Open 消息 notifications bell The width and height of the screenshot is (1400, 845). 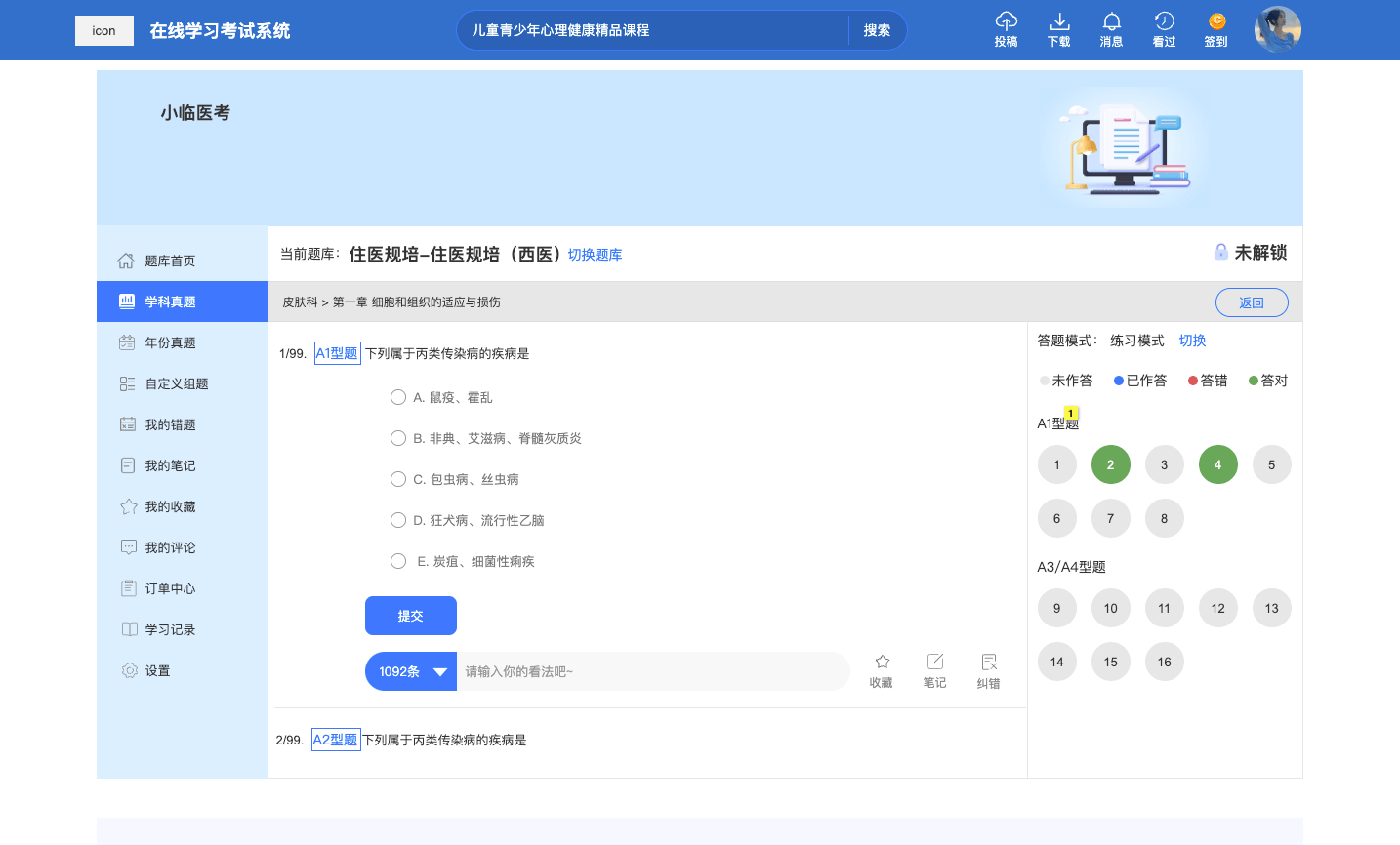[1111, 22]
